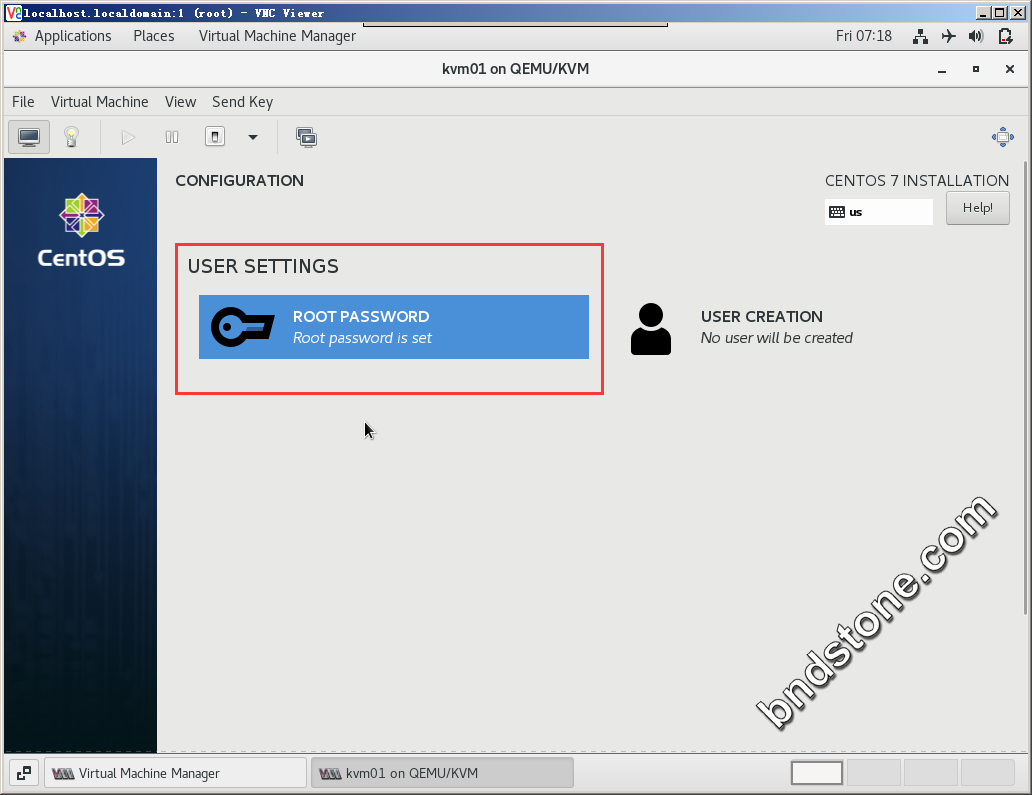Open Virtual Machine Manager app menu
Image resolution: width=1032 pixels, height=795 pixels.
(277, 36)
